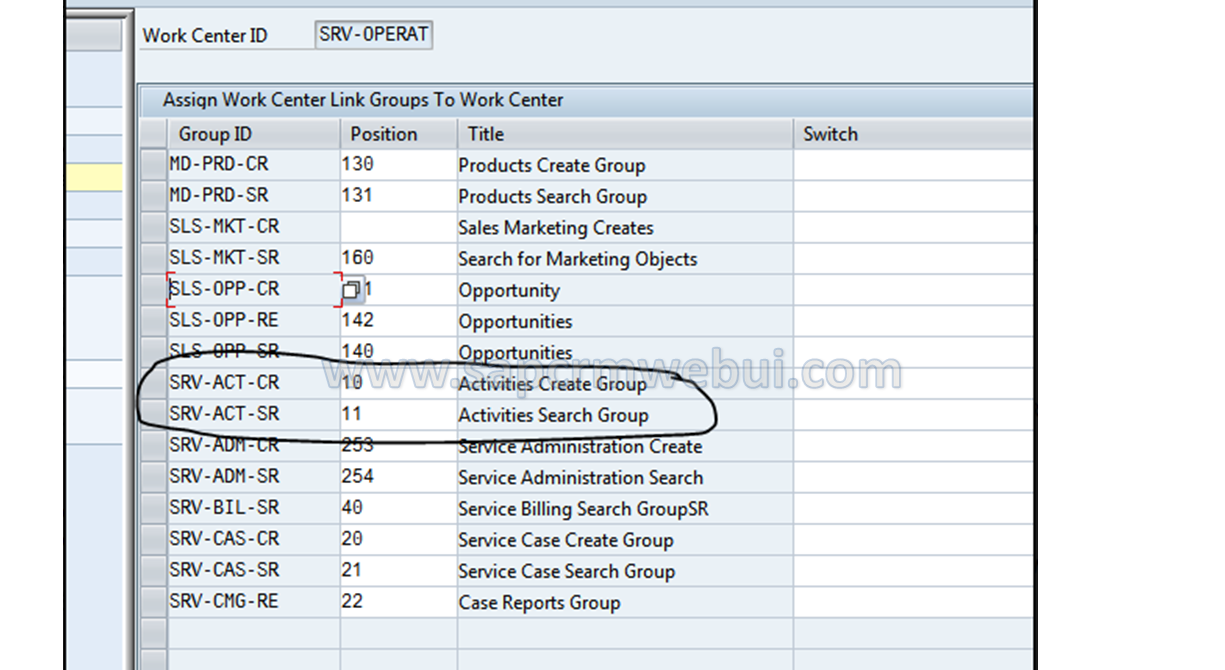Click position value 21 for SRV-CAS-SR

(x=399, y=570)
